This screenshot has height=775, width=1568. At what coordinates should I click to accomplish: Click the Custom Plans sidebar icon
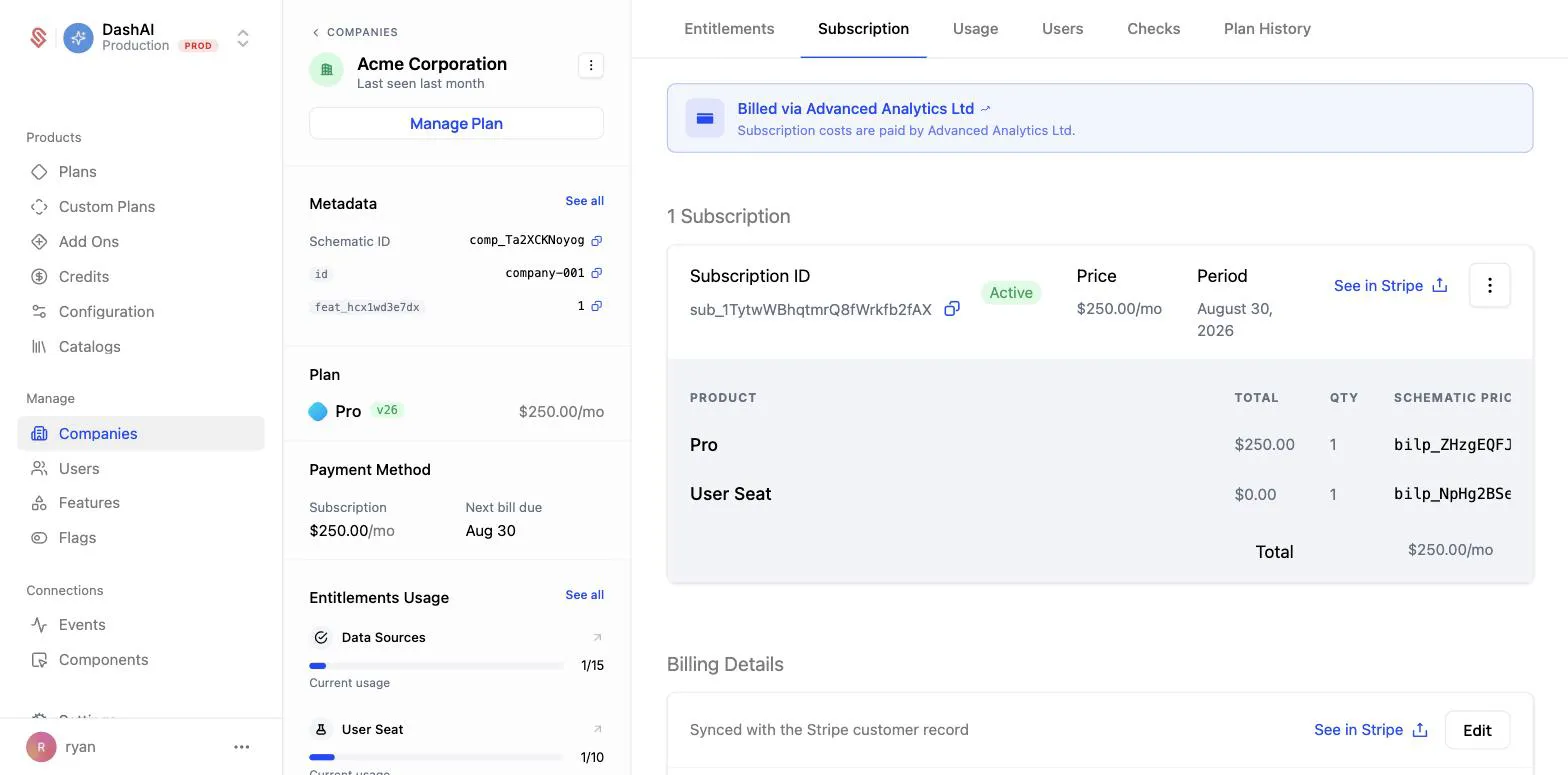39,207
